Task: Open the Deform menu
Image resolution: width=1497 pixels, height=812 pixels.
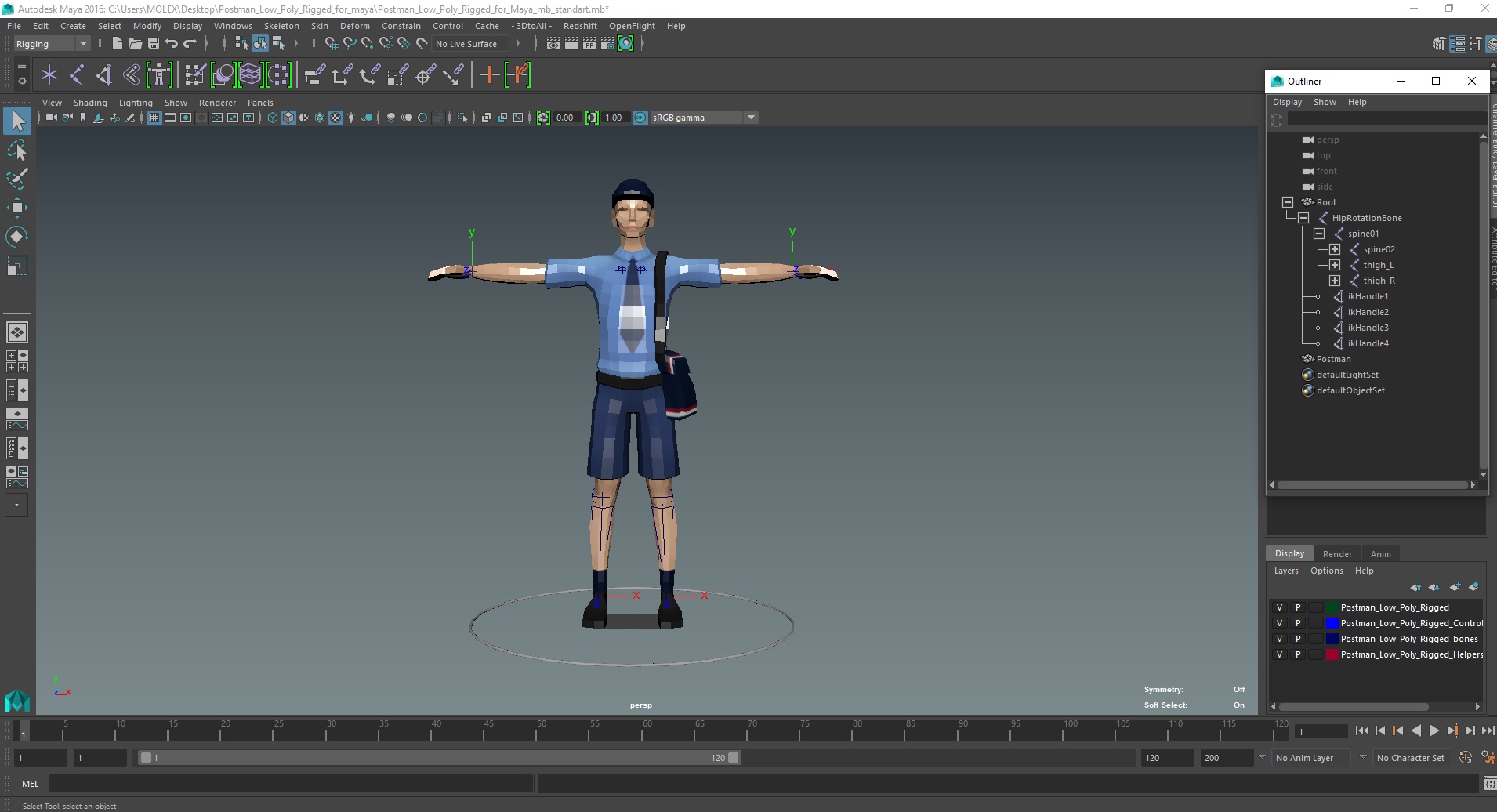Action: pyautogui.click(x=354, y=26)
